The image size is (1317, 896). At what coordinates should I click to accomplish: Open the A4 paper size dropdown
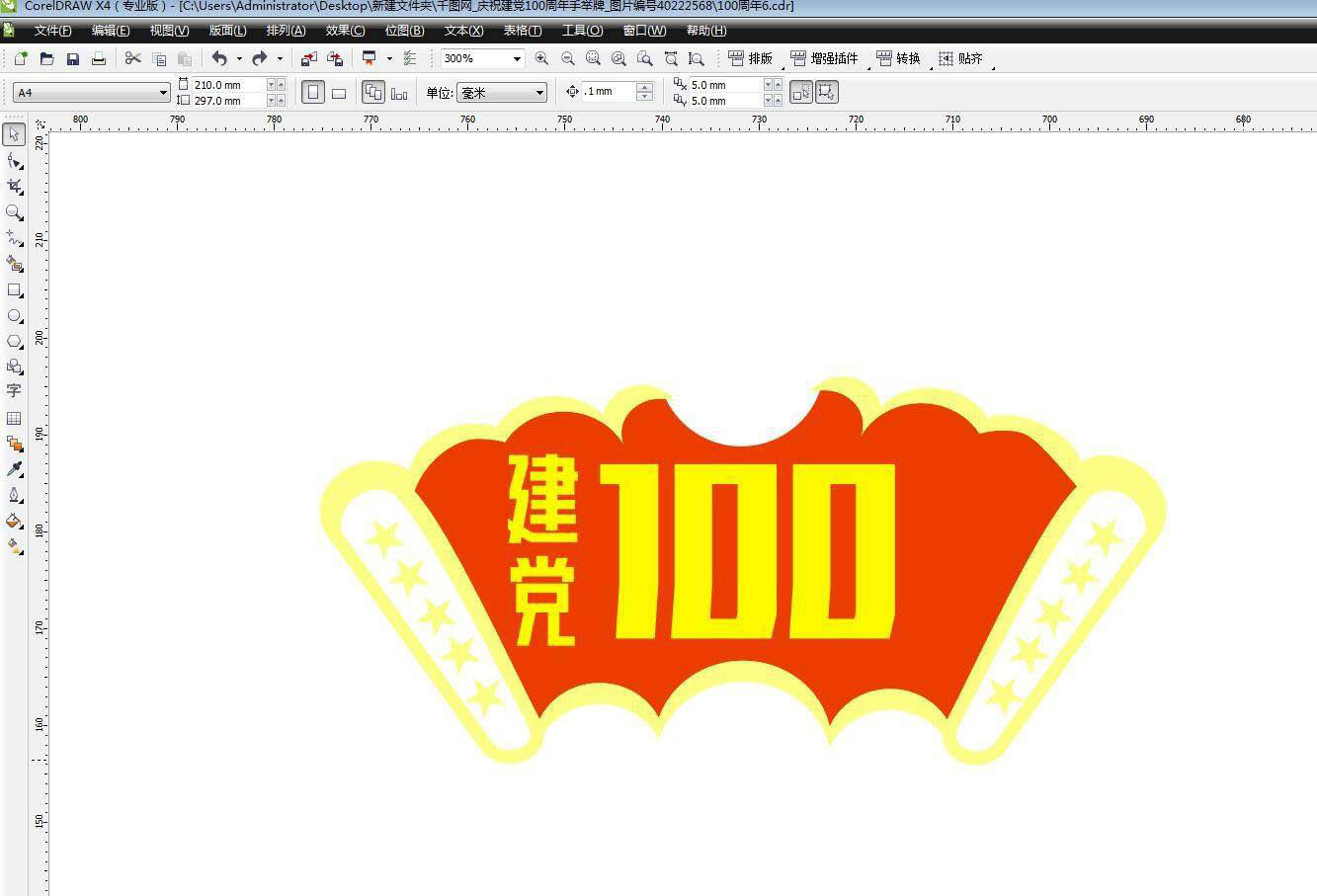[163, 93]
